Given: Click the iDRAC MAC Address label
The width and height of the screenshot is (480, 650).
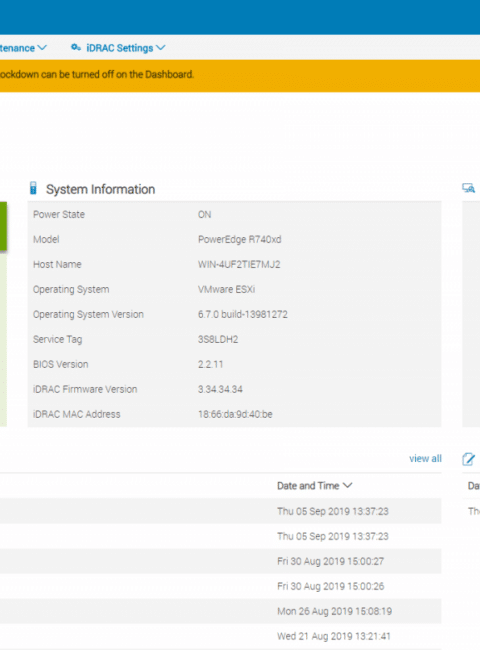Looking at the screenshot, I should [x=77, y=414].
